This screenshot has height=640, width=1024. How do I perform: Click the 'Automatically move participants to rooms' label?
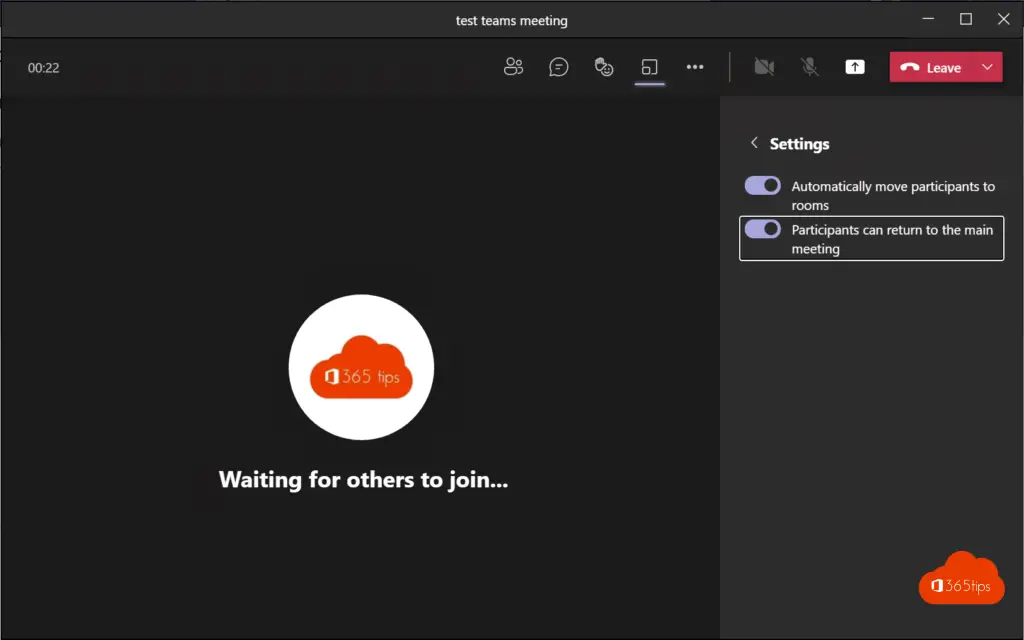click(893, 195)
